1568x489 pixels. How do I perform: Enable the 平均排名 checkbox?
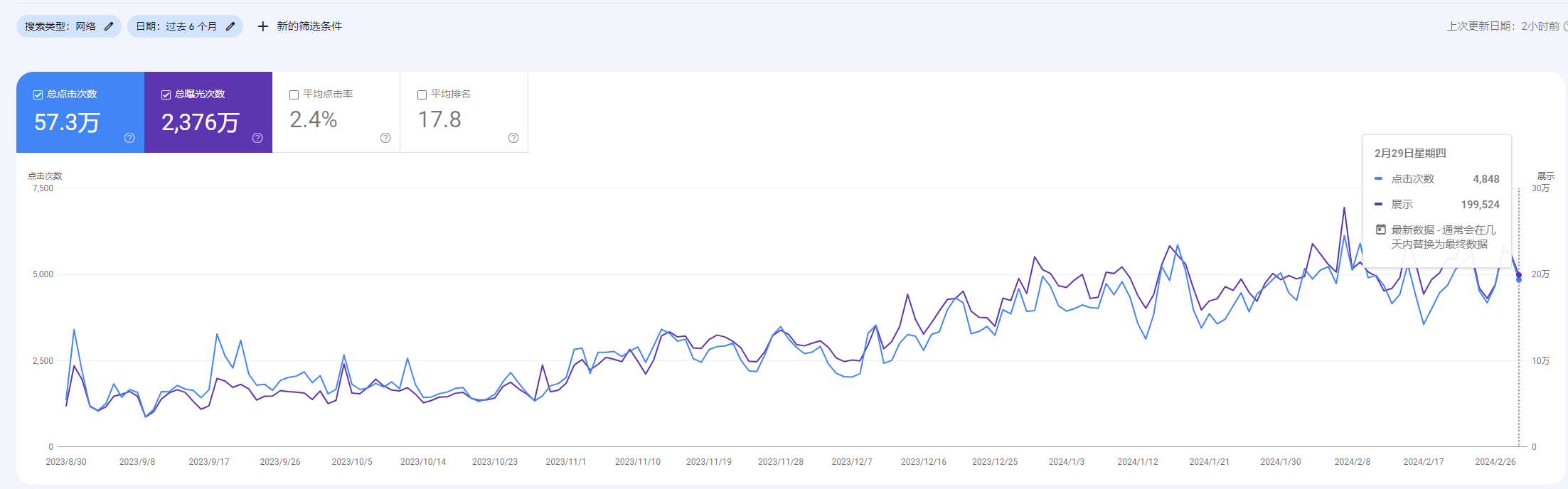click(422, 95)
